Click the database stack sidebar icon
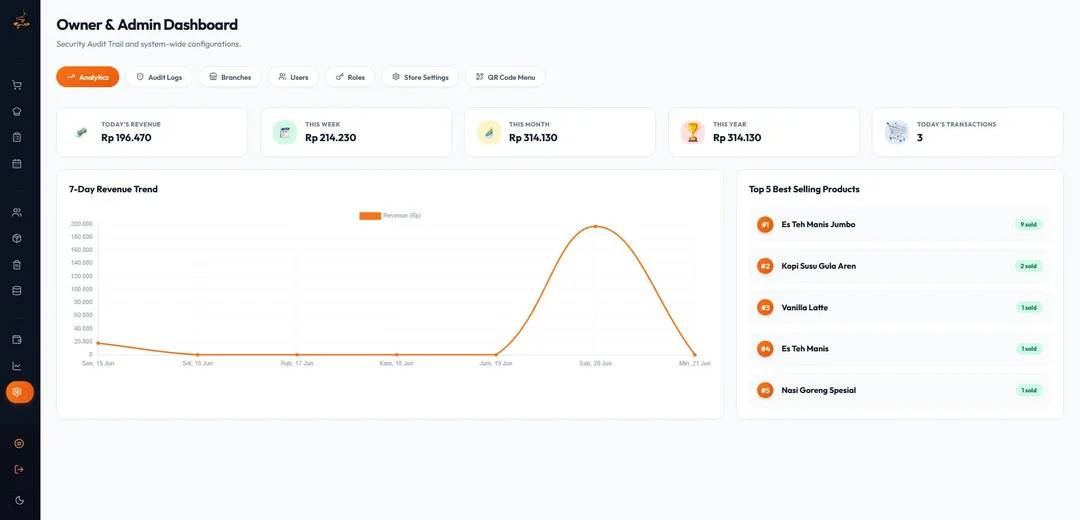The image size is (1080, 520). (x=17, y=291)
